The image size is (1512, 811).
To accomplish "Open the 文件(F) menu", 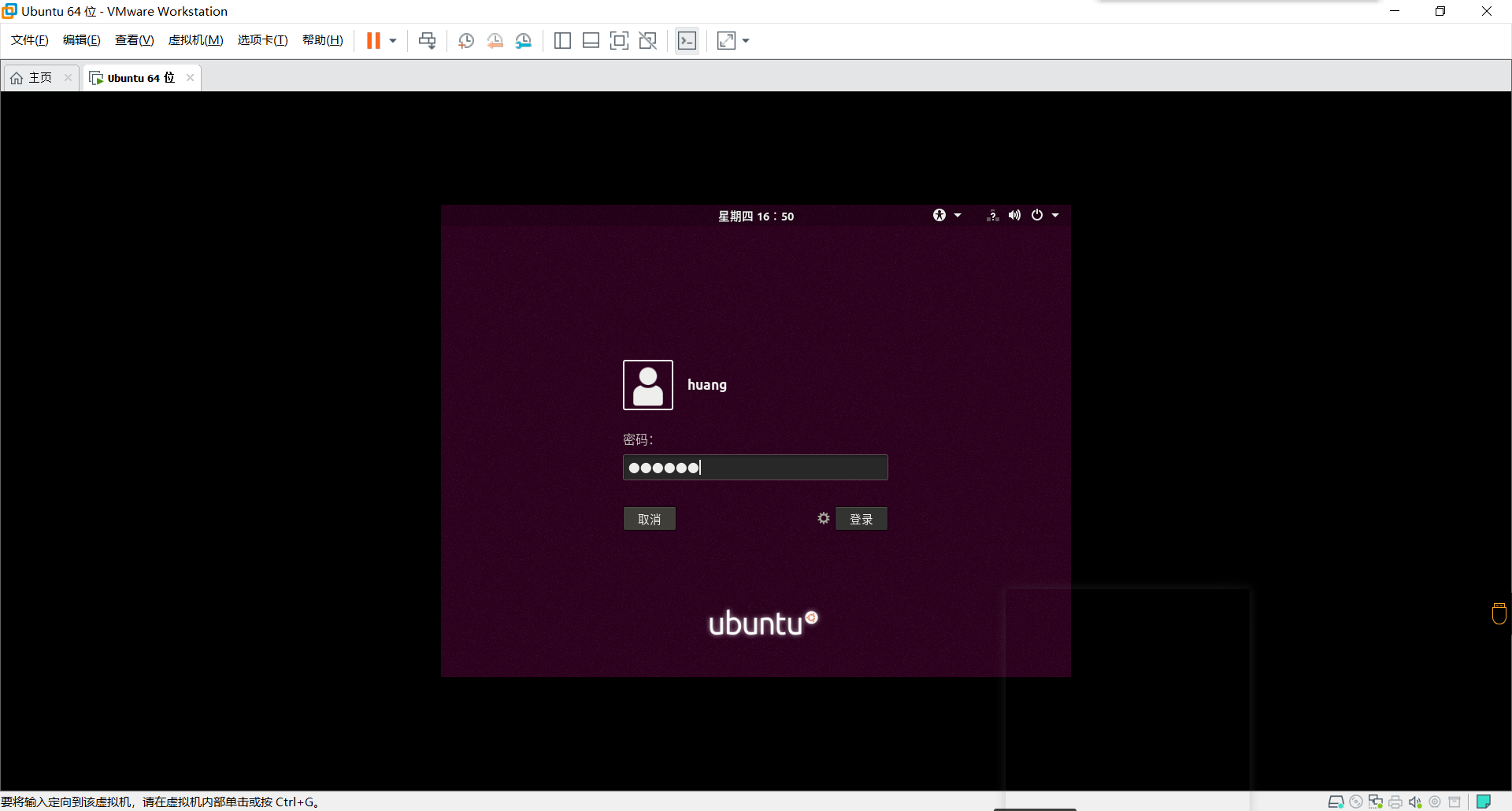I will click(x=30, y=40).
